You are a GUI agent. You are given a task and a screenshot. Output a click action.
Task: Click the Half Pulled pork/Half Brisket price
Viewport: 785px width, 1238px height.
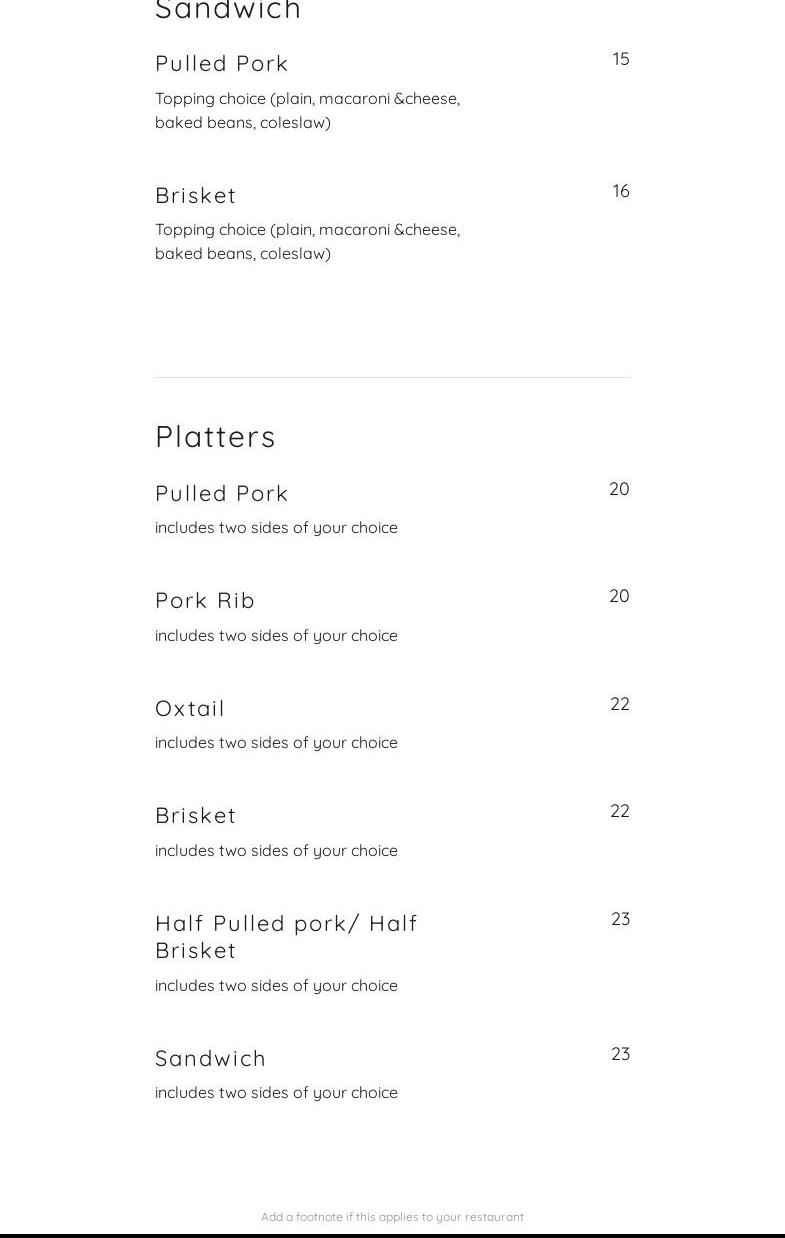tap(620, 919)
